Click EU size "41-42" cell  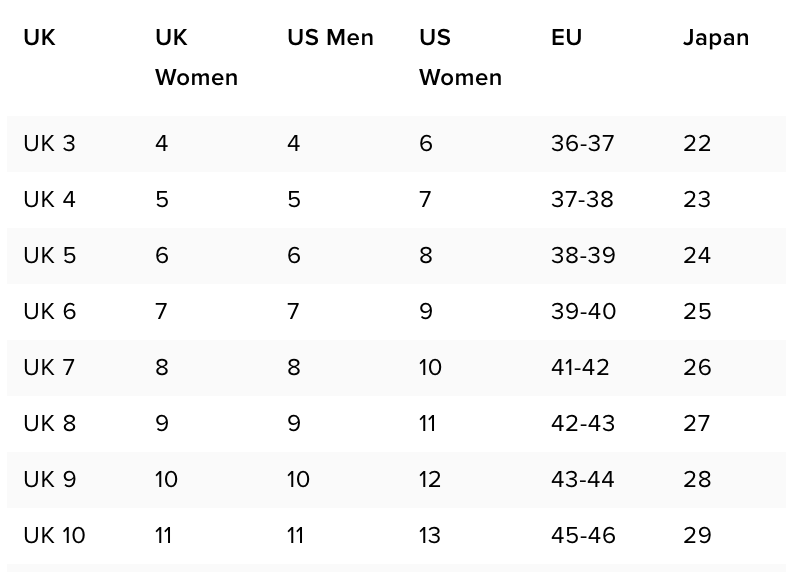(580, 367)
